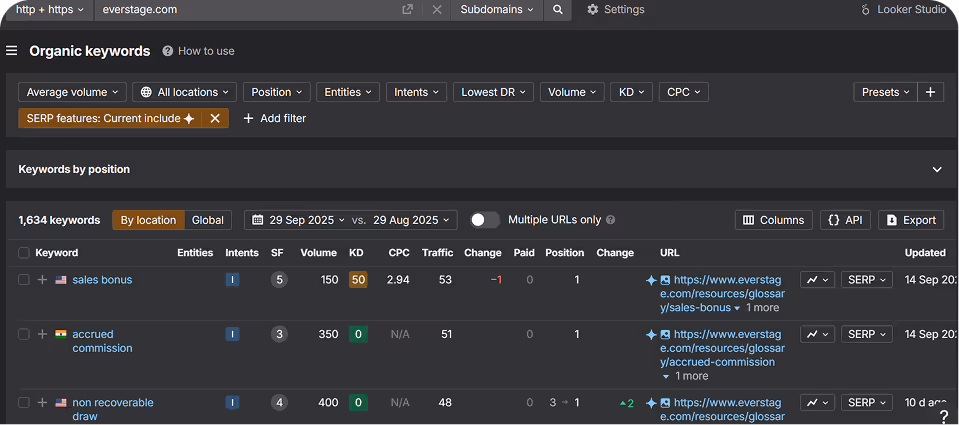Click the SF count 3 badge for accrued commission
959x425 pixels.
[x=280, y=334]
